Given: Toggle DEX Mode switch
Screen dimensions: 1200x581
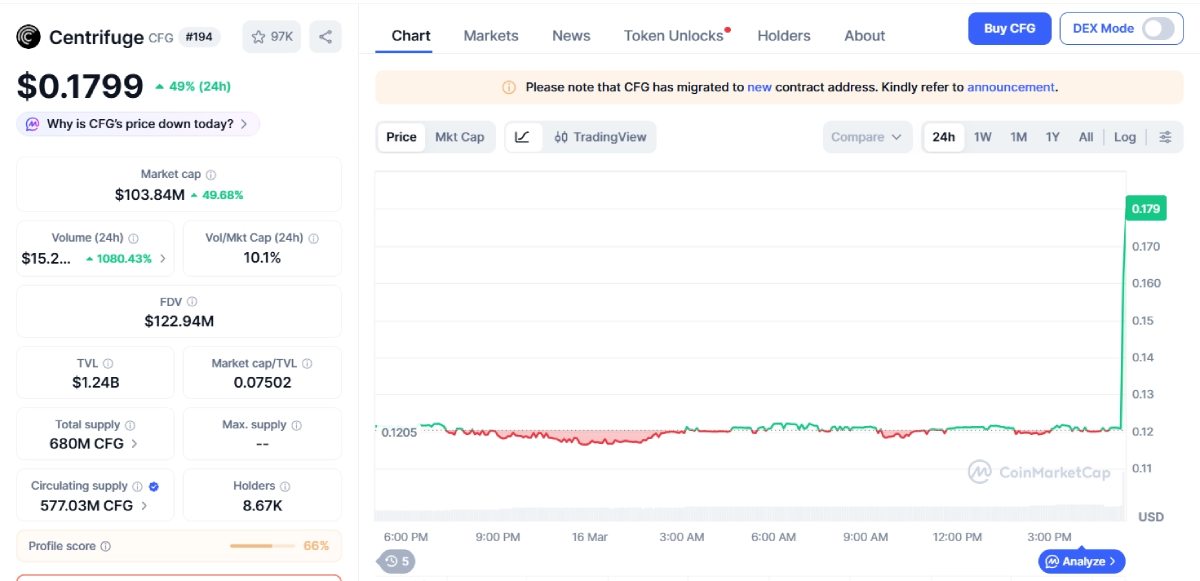Looking at the screenshot, I should (x=1158, y=28).
